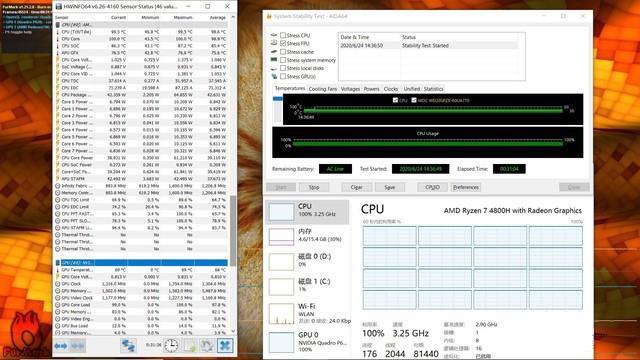Switch to the Voltages tab

350,89
